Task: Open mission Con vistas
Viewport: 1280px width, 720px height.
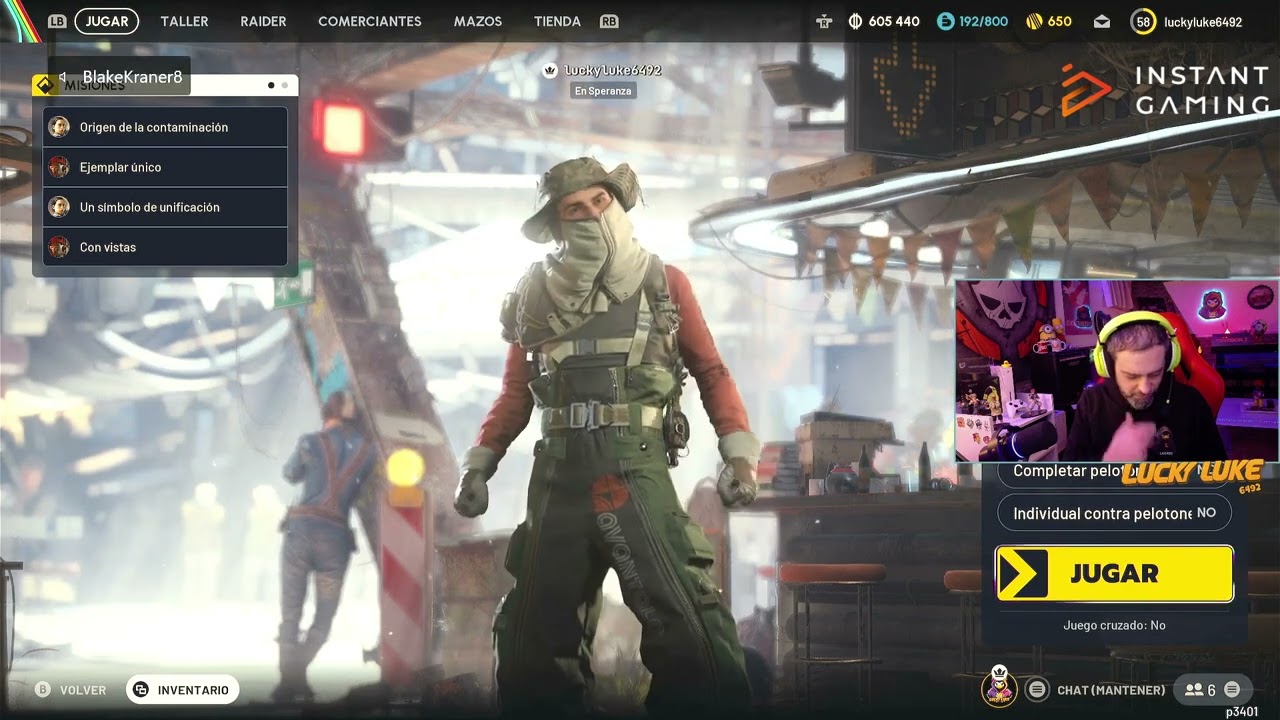Action: 165,247
